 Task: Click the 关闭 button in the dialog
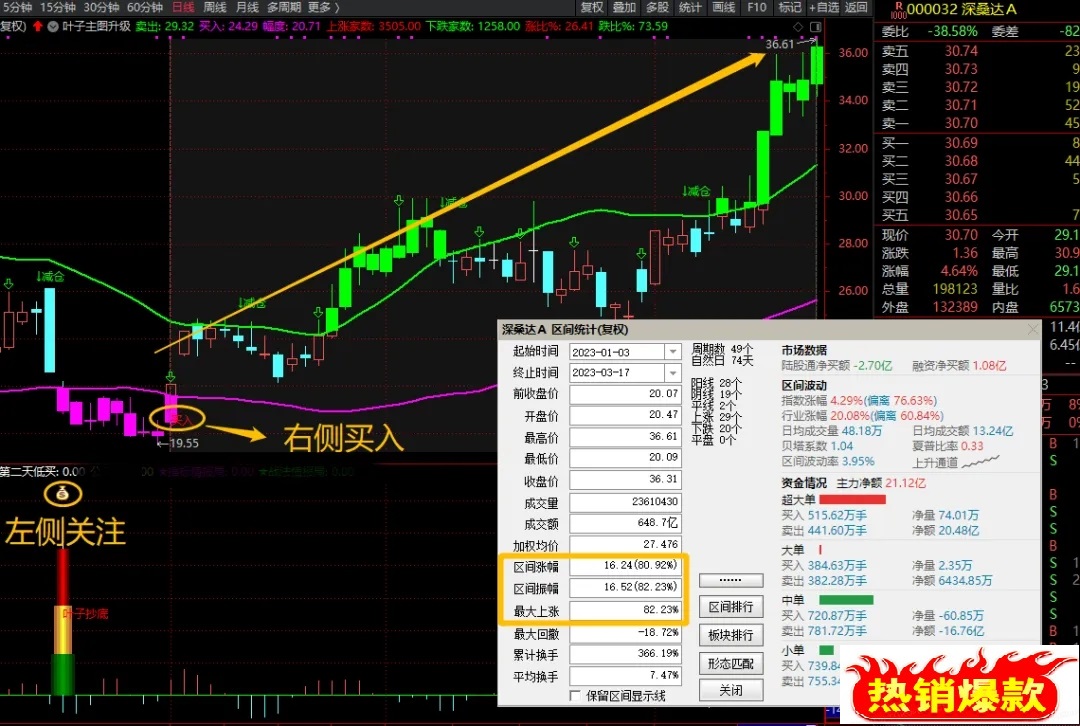pyautogui.click(x=731, y=690)
